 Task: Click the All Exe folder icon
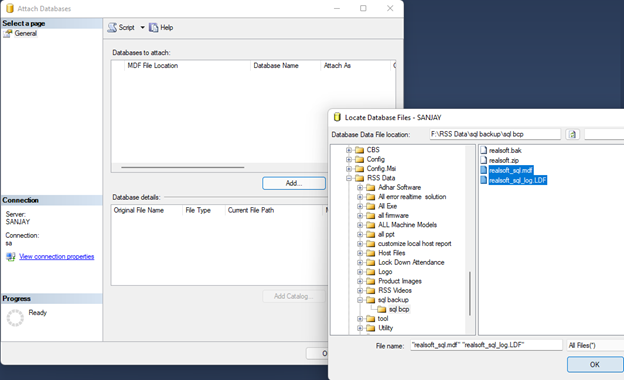(x=370, y=206)
